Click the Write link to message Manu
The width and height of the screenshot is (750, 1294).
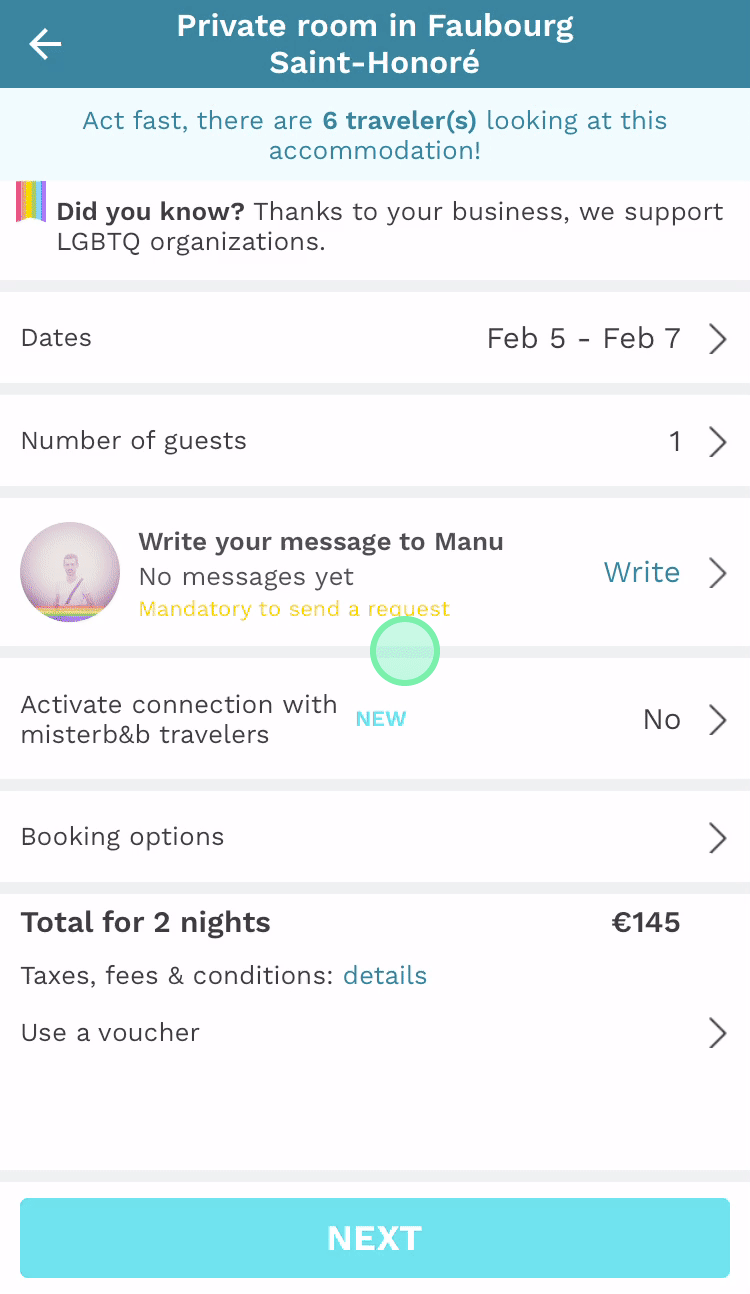tap(641, 573)
